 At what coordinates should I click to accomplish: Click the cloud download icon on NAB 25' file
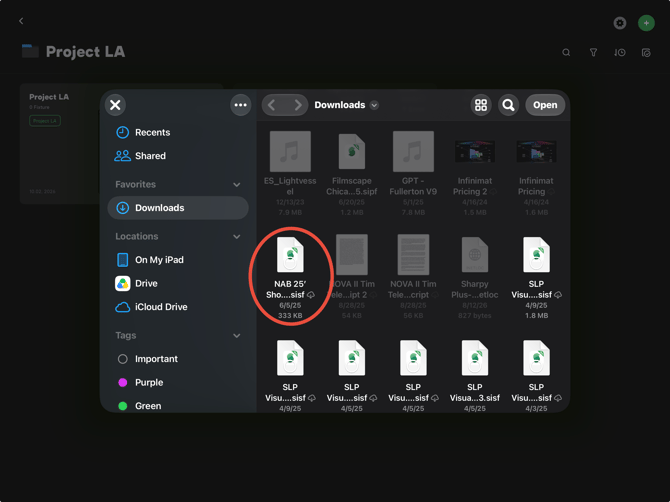[311, 295]
